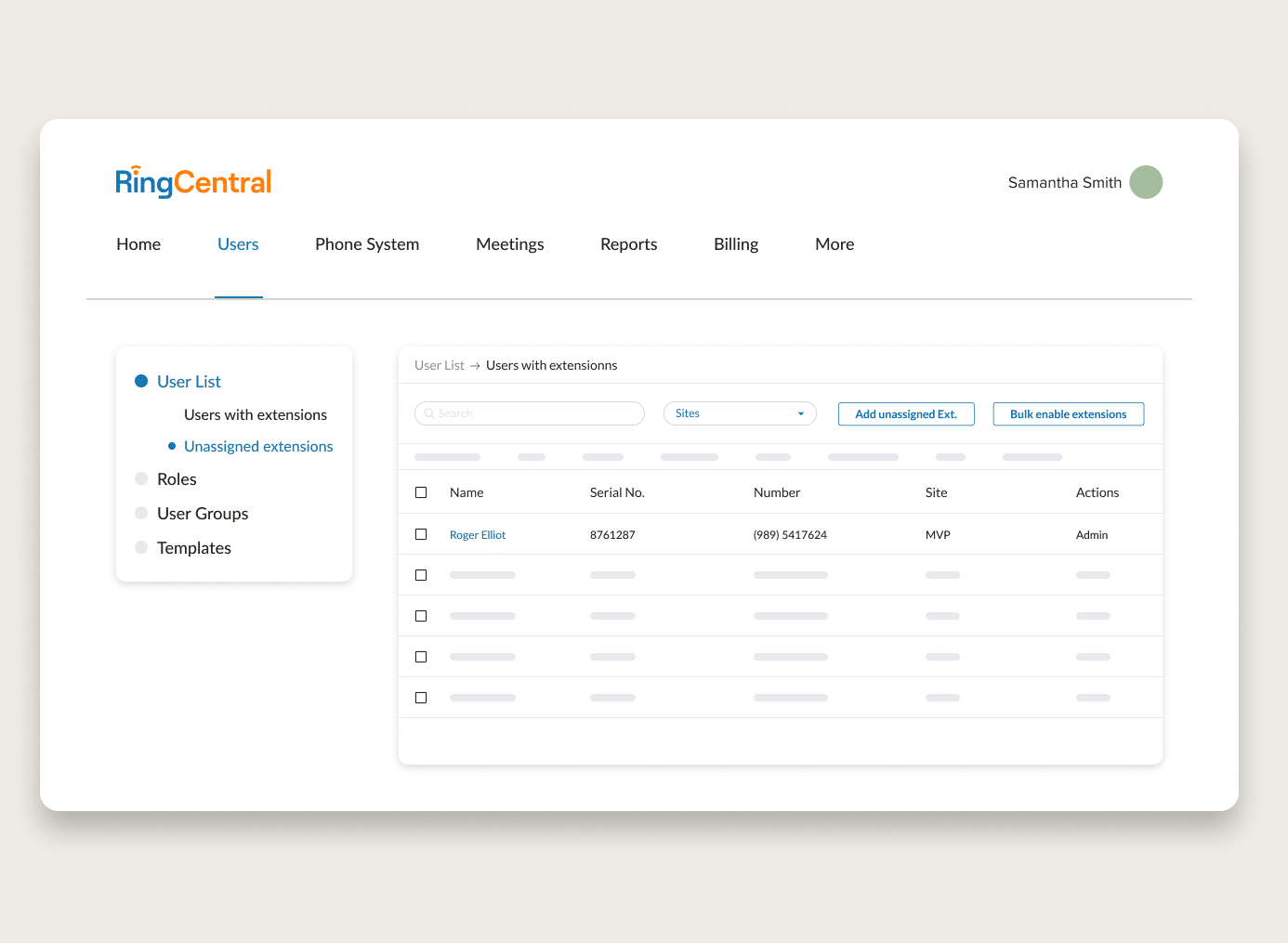Select Unassigned extensions in the sidebar

click(x=258, y=446)
